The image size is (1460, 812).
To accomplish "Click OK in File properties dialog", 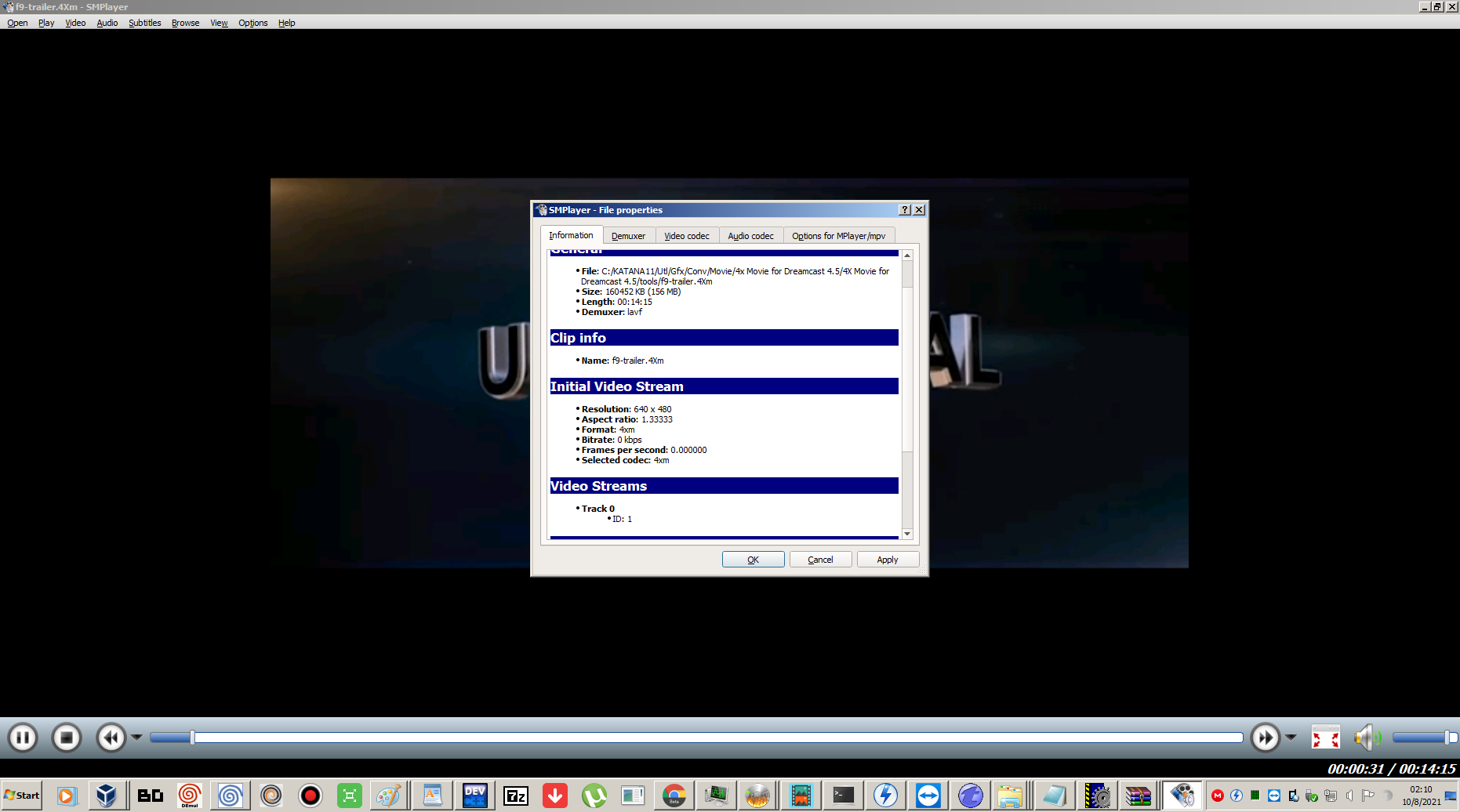I will click(753, 560).
